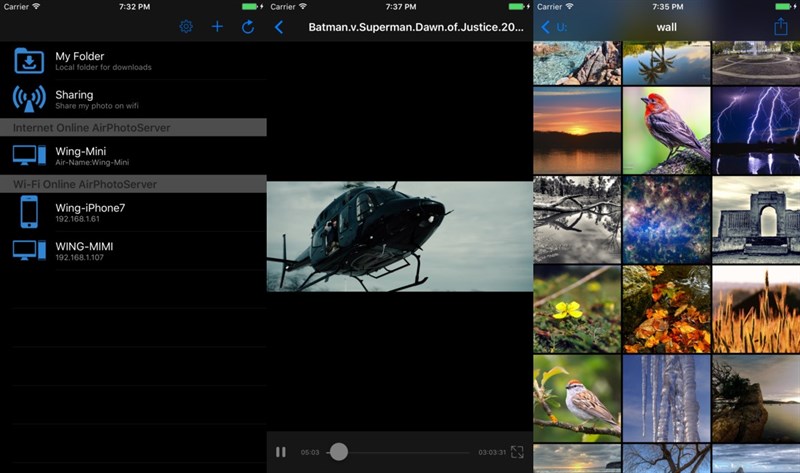This screenshot has width=800, height=473.
Task: Open the circular plaza fountain photo
Action: click(756, 63)
